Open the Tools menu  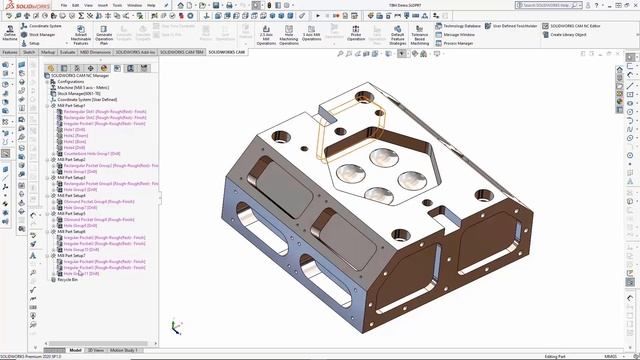click(x=117, y=5)
